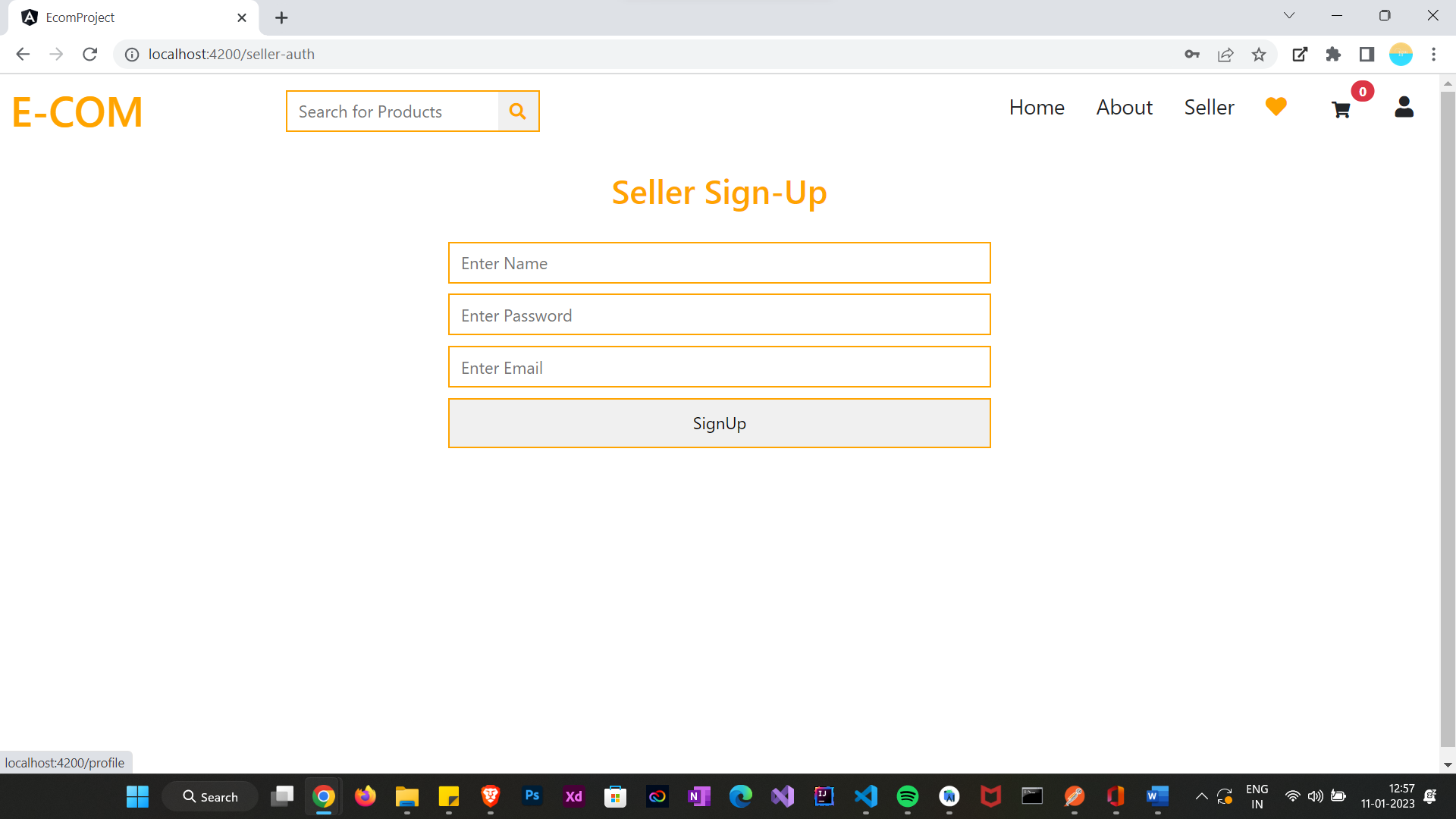Image resolution: width=1456 pixels, height=819 pixels.
Task: Click the cart badge showing zero items
Action: point(1362,90)
